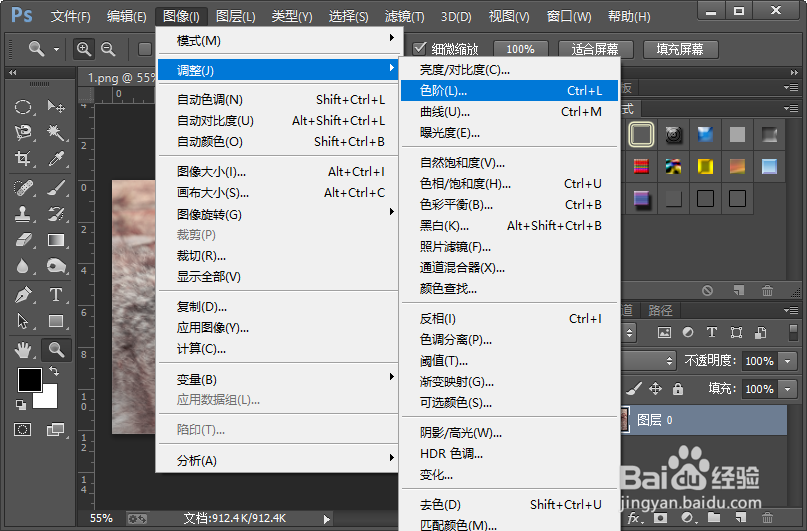Click the Zoom In option icon

(x=83, y=49)
